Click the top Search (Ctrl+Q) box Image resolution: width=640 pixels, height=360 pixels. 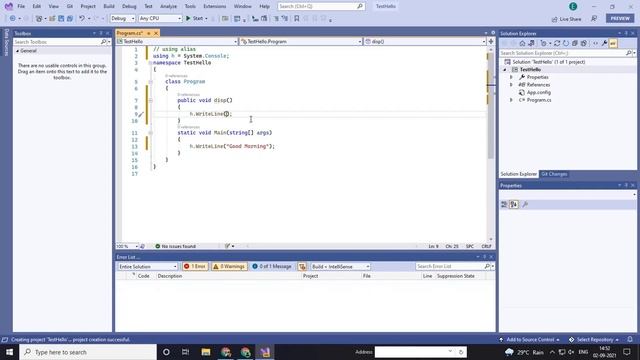321,6
